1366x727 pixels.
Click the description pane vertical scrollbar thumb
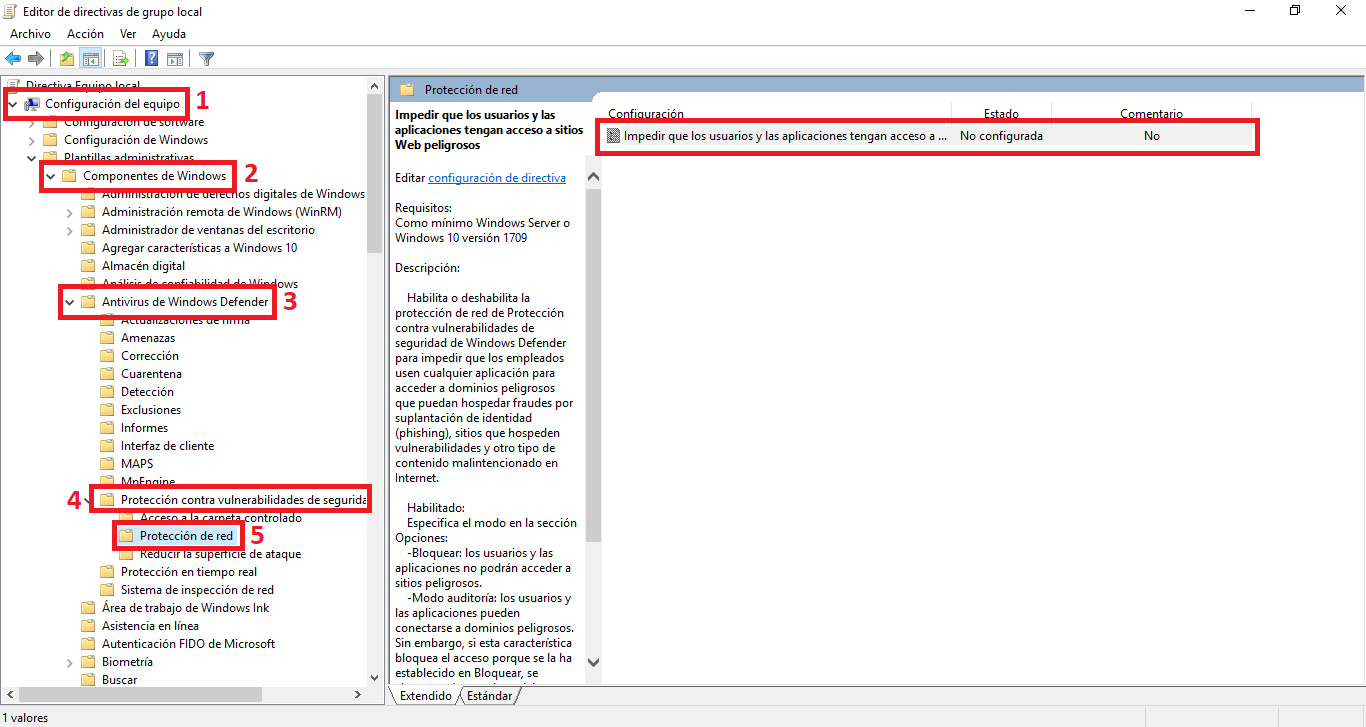pos(593,364)
